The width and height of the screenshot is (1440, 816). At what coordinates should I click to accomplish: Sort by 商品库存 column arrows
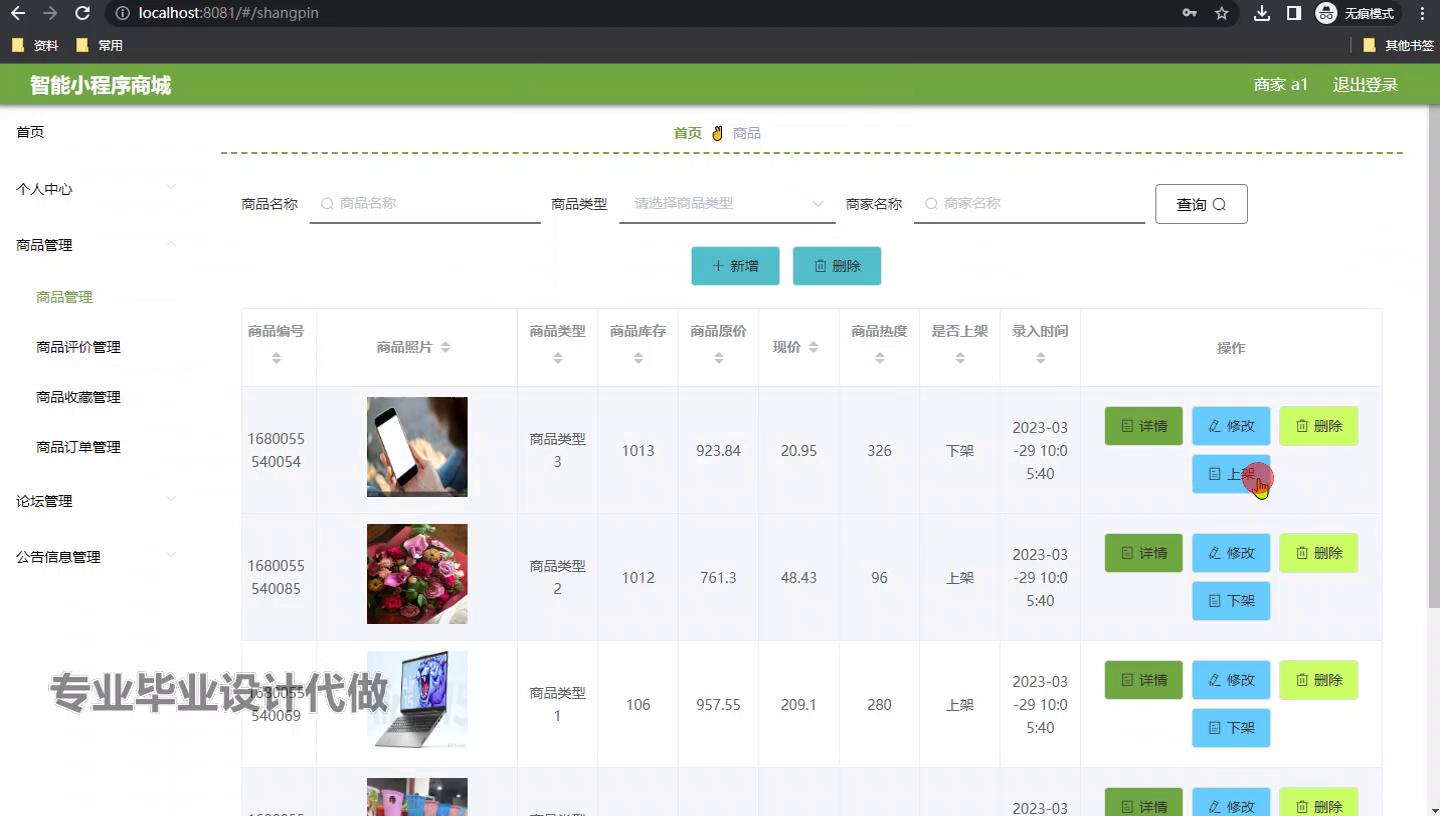(638, 357)
